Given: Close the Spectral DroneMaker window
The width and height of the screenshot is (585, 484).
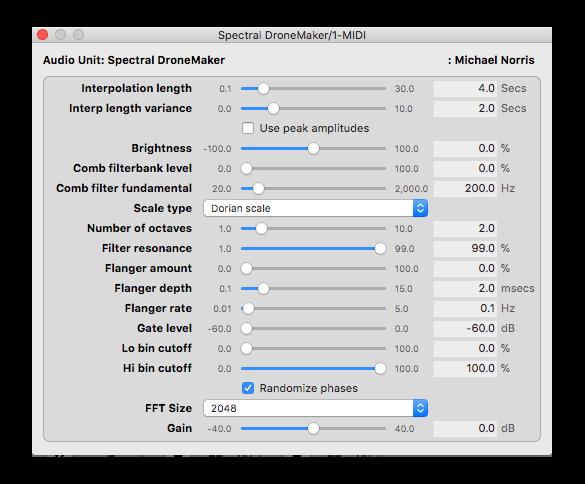Looking at the screenshot, I should click(x=43, y=35).
